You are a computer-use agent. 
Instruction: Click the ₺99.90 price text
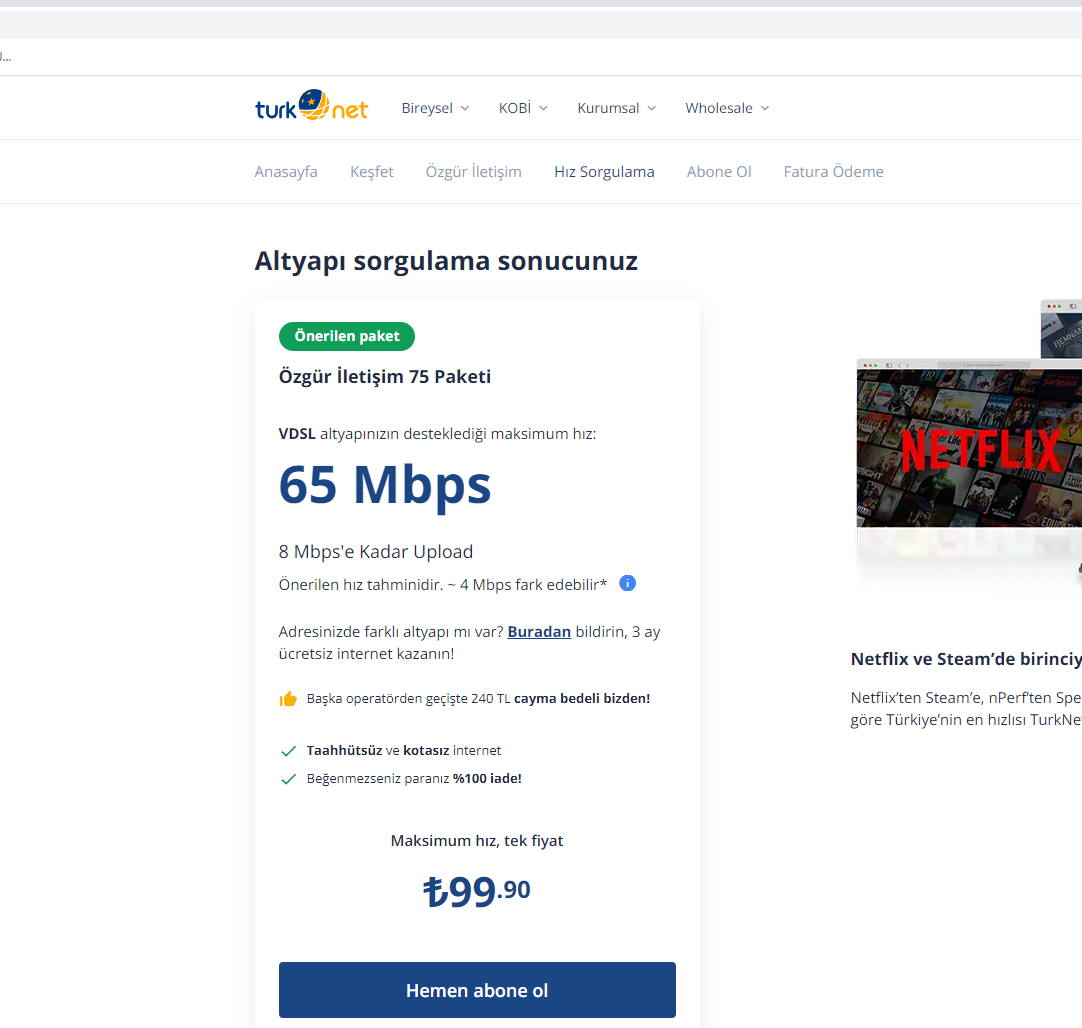click(x=476, y=891)
